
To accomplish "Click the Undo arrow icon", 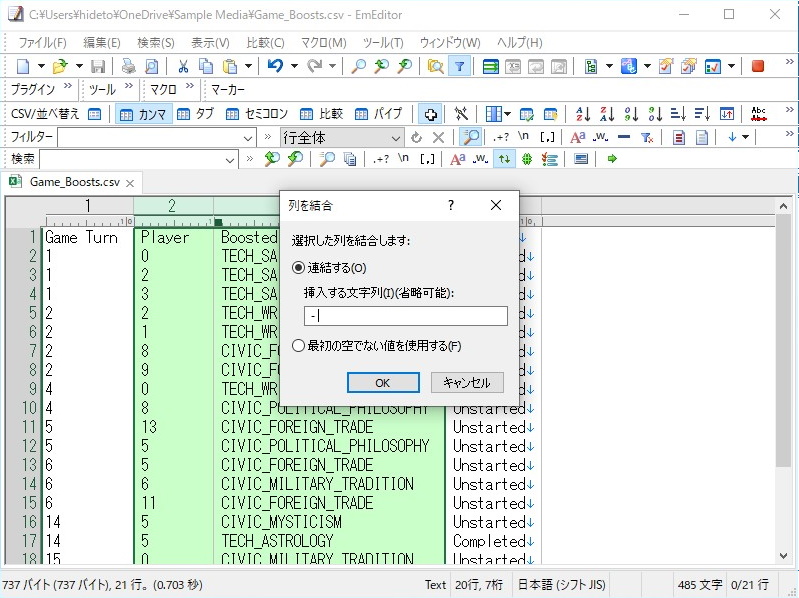I will pos(276,66).
